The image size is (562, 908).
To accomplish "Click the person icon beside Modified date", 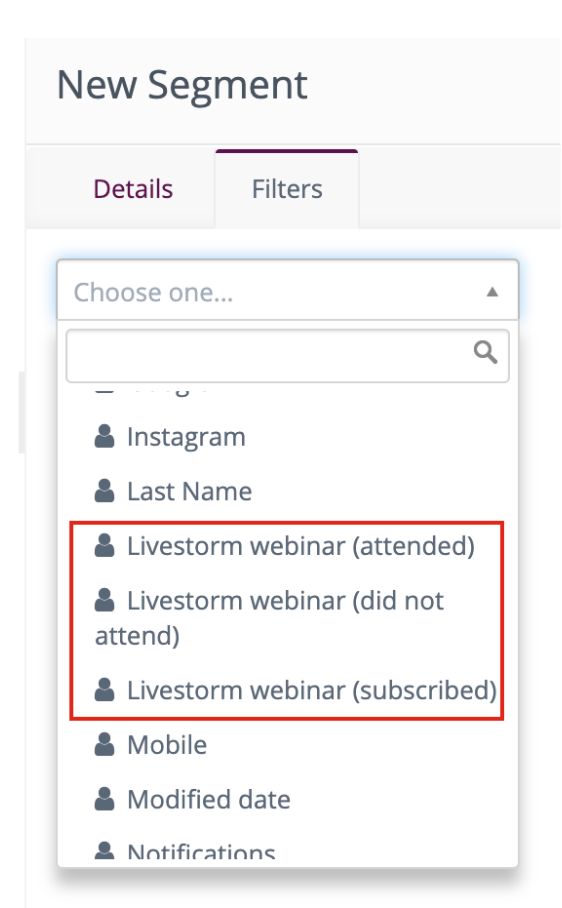I will click(104, 799).
